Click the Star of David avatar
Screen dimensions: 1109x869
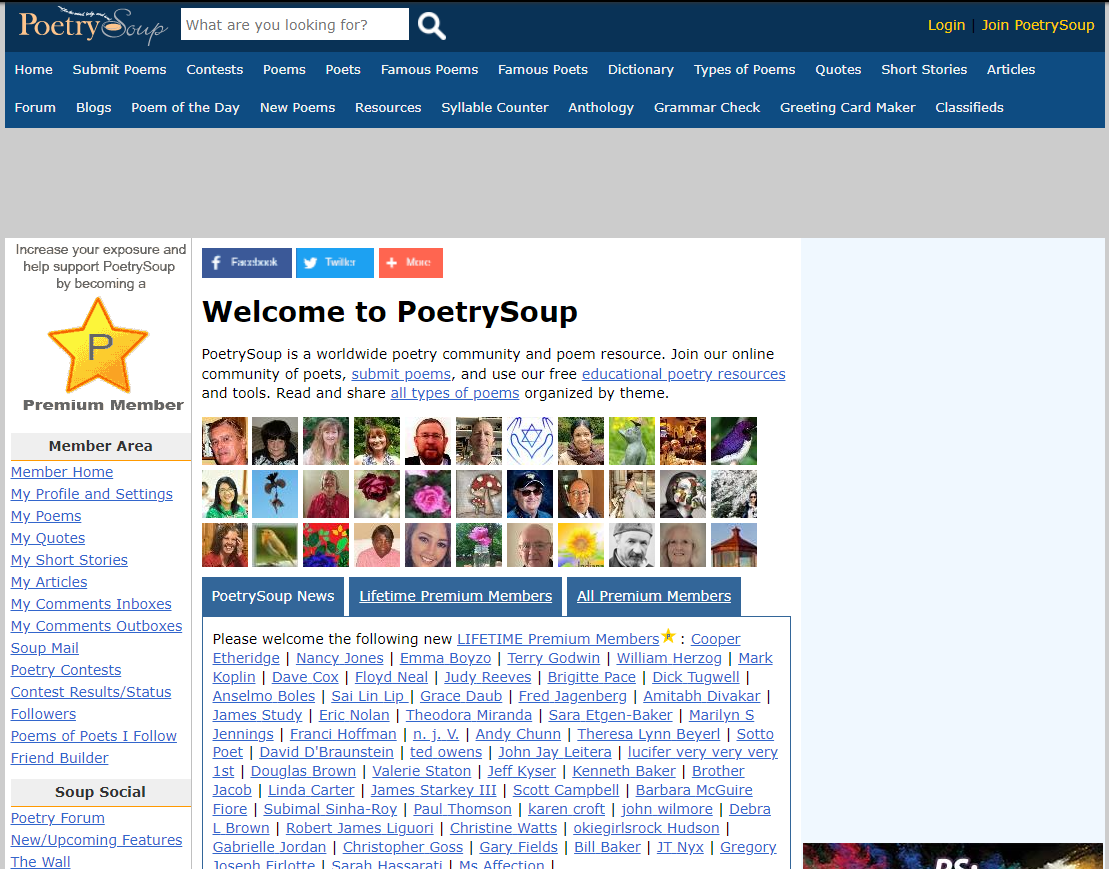(x=530, y=441)
